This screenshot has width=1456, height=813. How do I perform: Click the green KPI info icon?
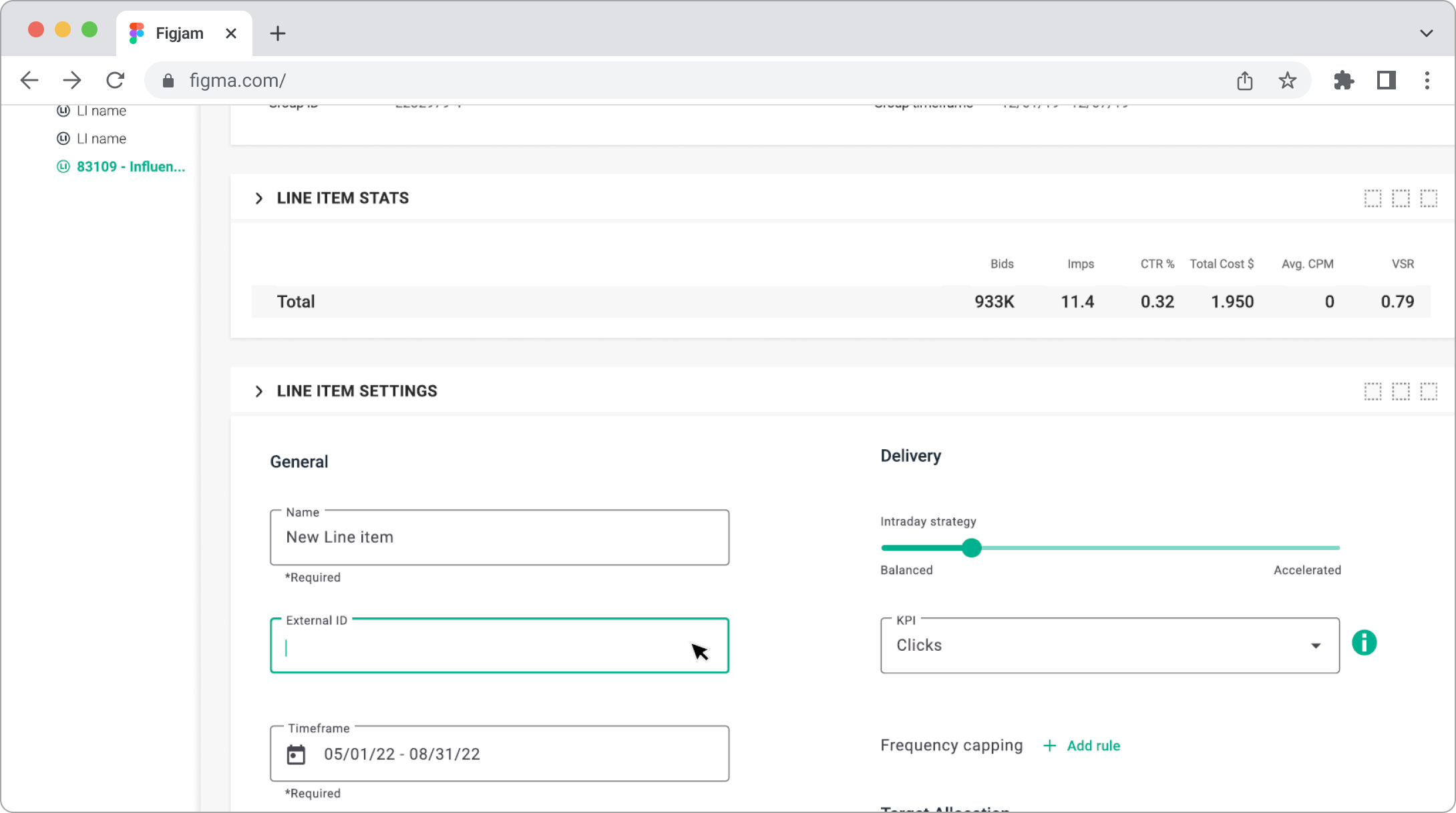[1364, 643]
